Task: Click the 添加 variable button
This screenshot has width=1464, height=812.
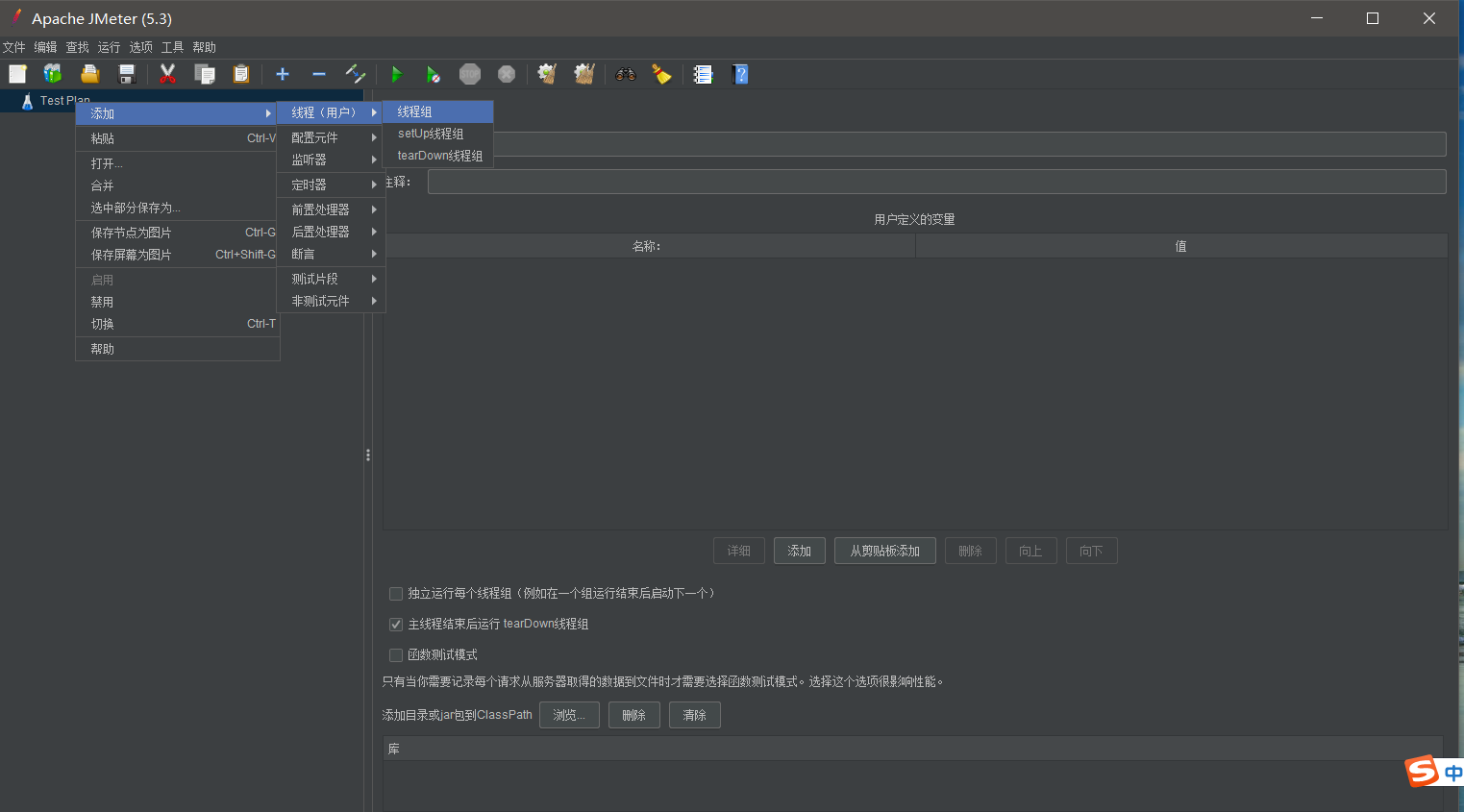Action: 800,551
